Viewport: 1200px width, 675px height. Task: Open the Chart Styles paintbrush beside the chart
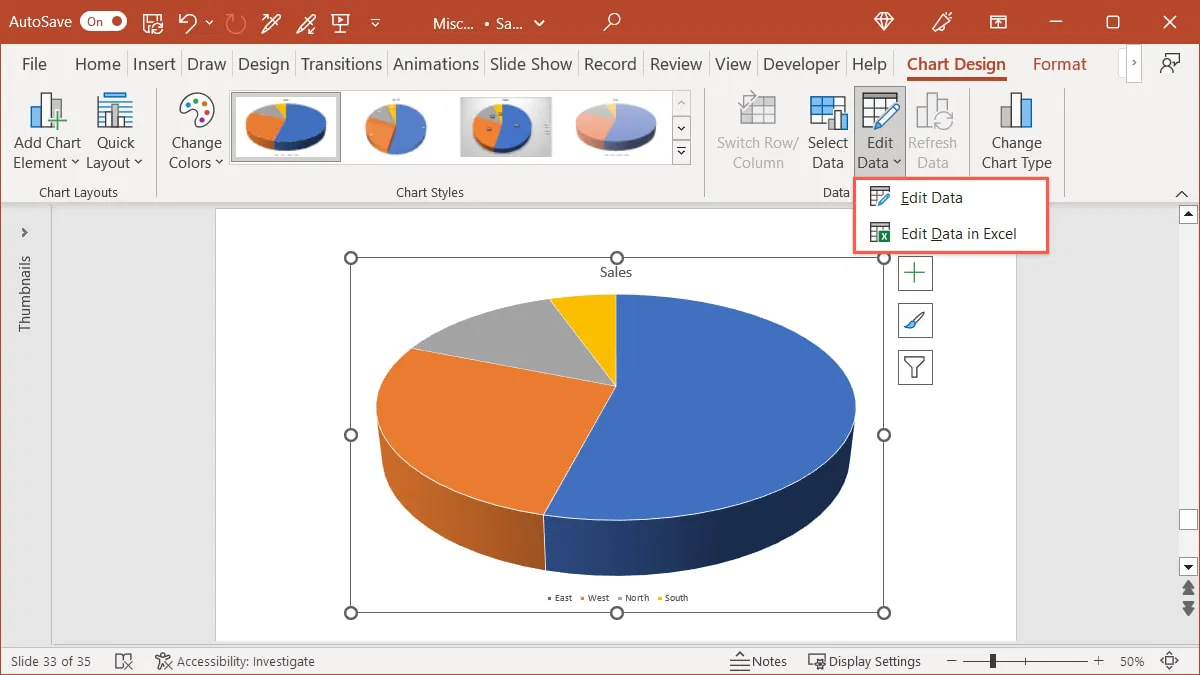(915, 320)
